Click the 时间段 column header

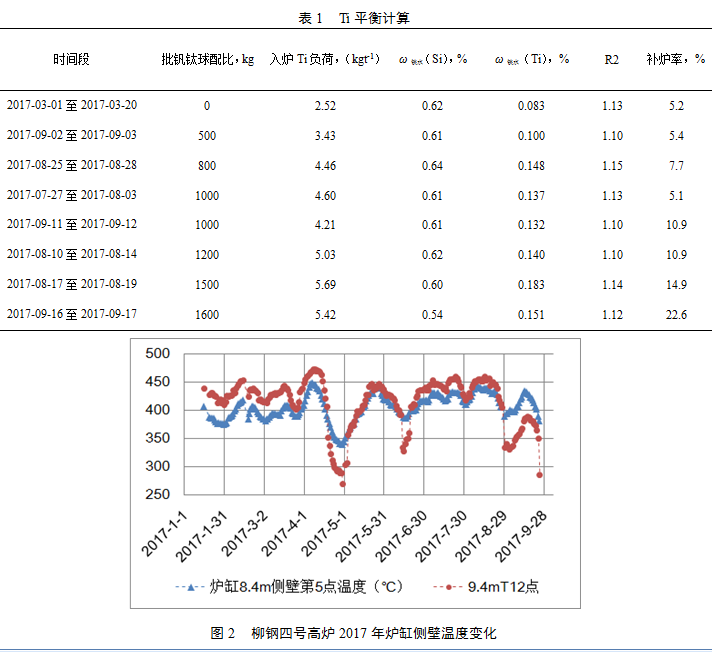(71, 59)
